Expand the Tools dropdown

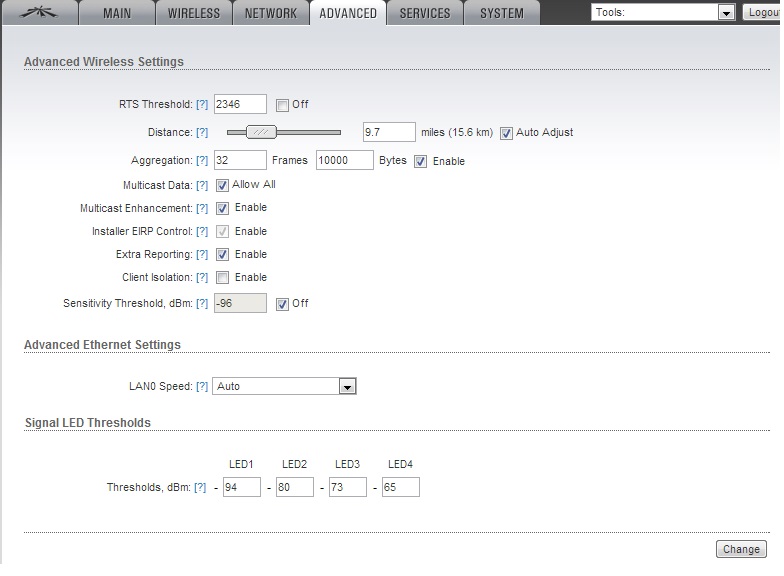point(663,12)
